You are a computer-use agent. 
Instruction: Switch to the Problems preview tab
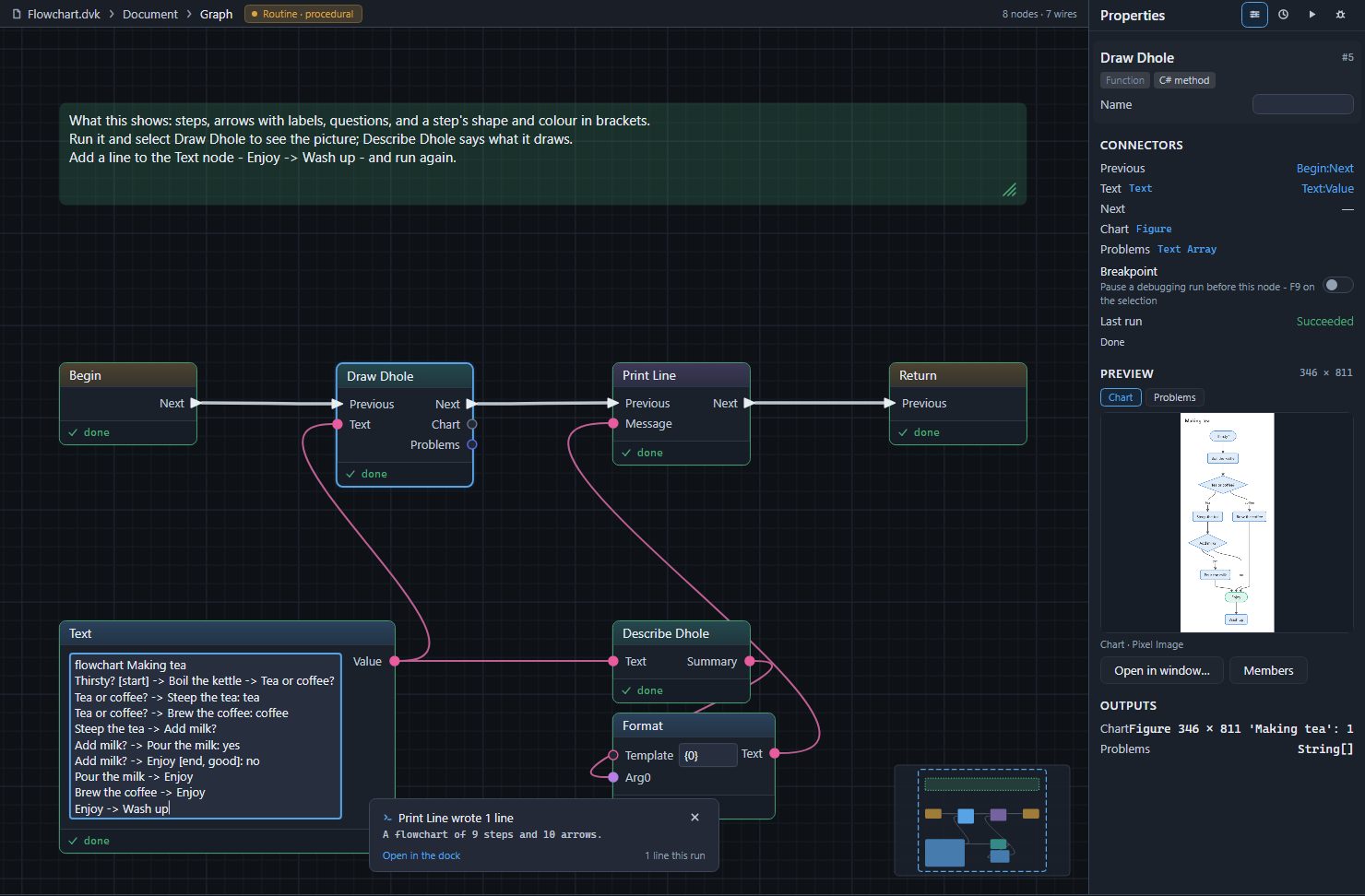coord(1175,397)
